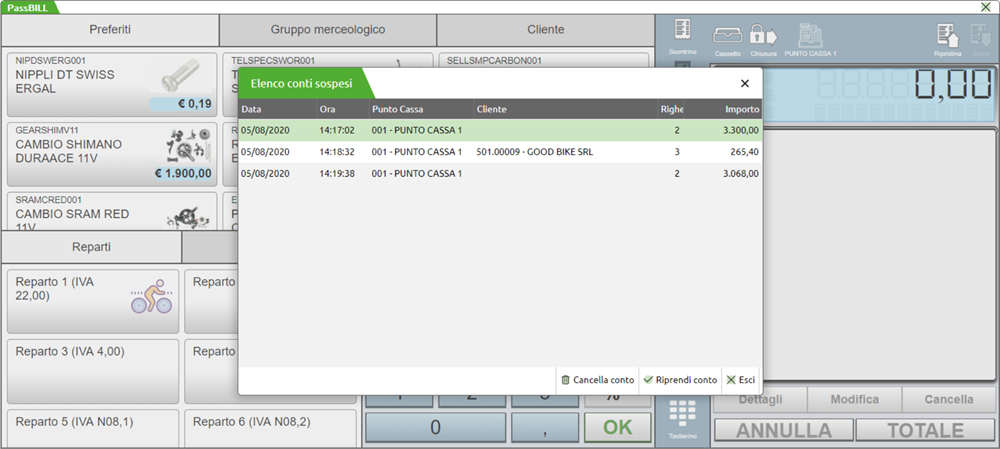Select the Reparto 1 (IVA 22,00) tile

tap(92, 301)
